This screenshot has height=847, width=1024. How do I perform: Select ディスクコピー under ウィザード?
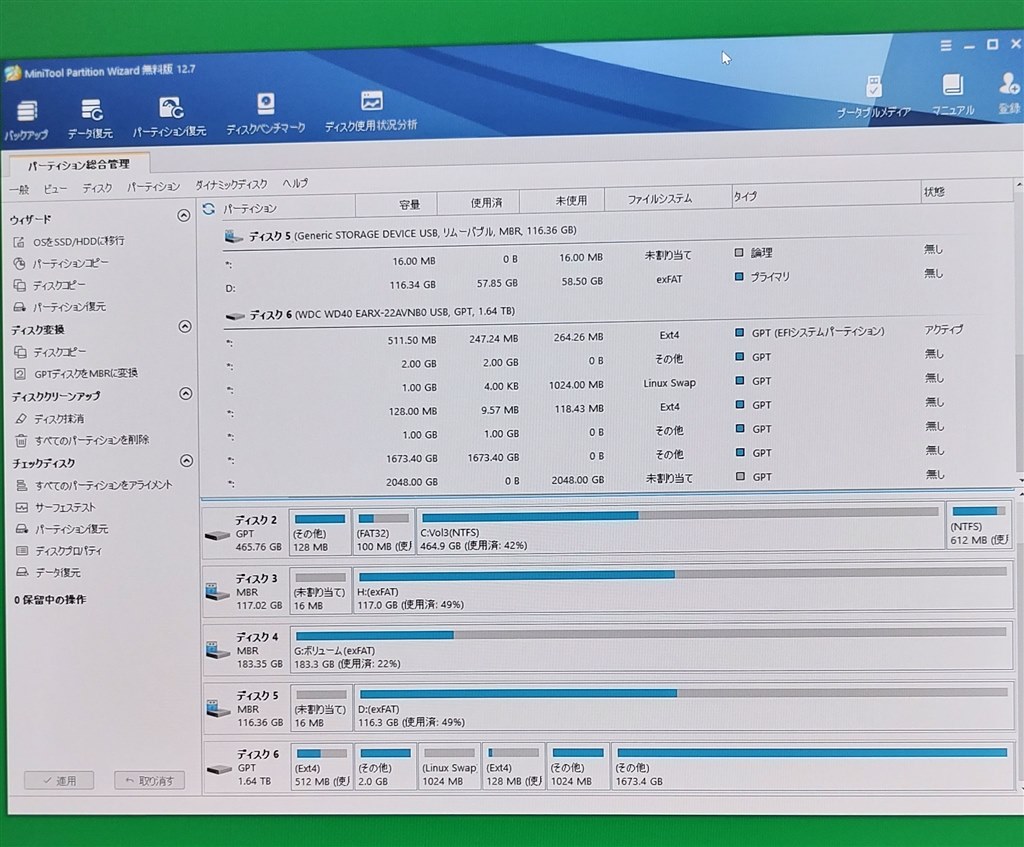click(50, 285)
